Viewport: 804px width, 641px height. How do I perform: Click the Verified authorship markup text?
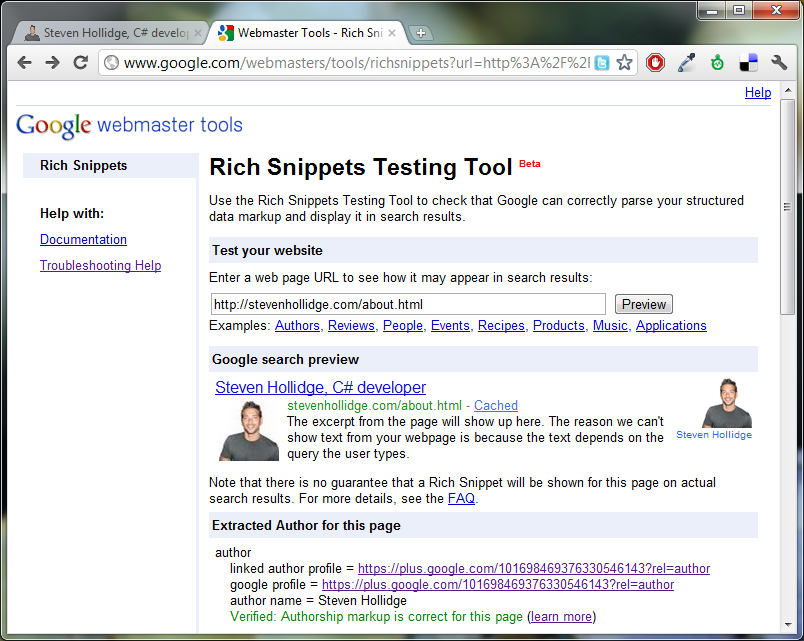coord(376,616)
